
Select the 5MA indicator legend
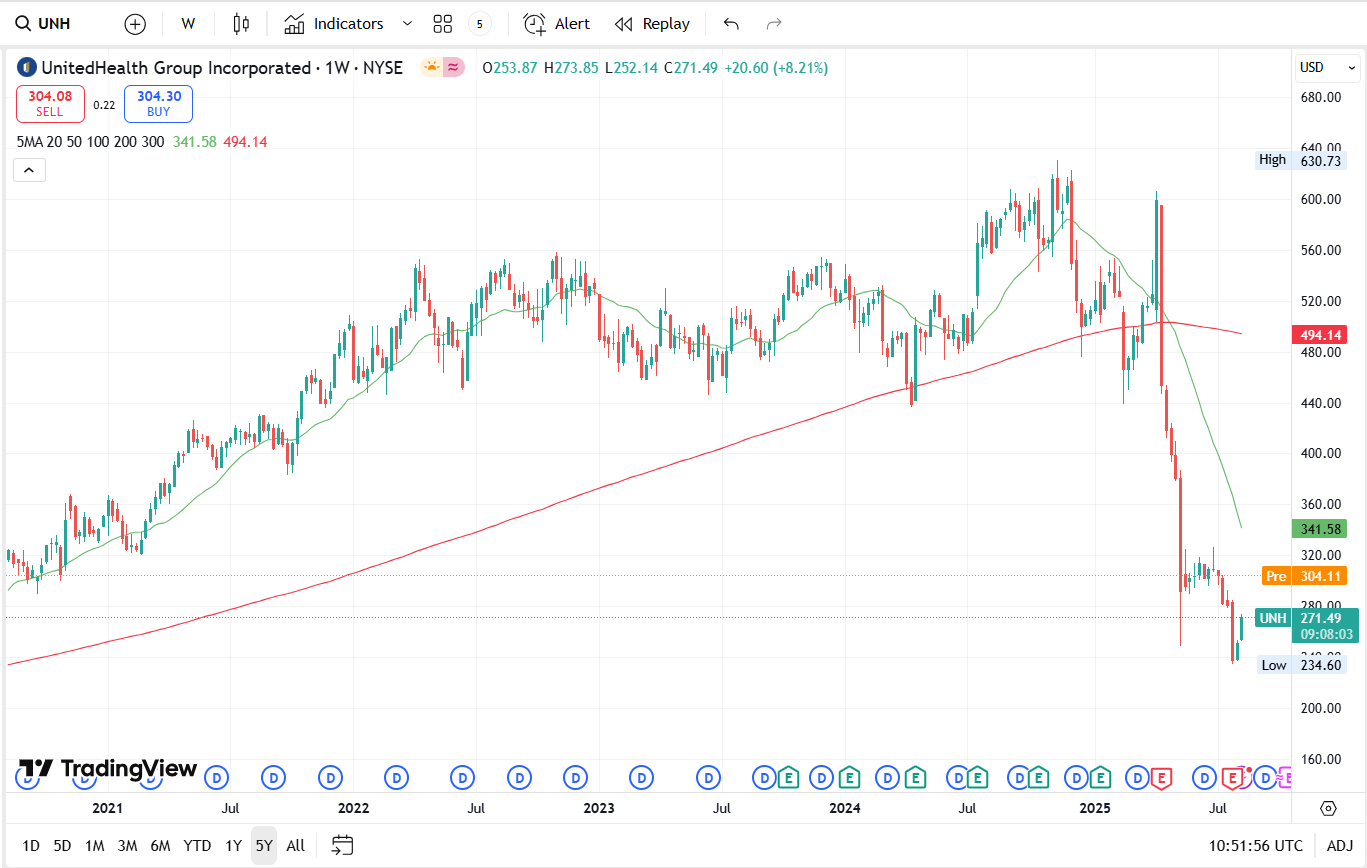pos(90,142)
